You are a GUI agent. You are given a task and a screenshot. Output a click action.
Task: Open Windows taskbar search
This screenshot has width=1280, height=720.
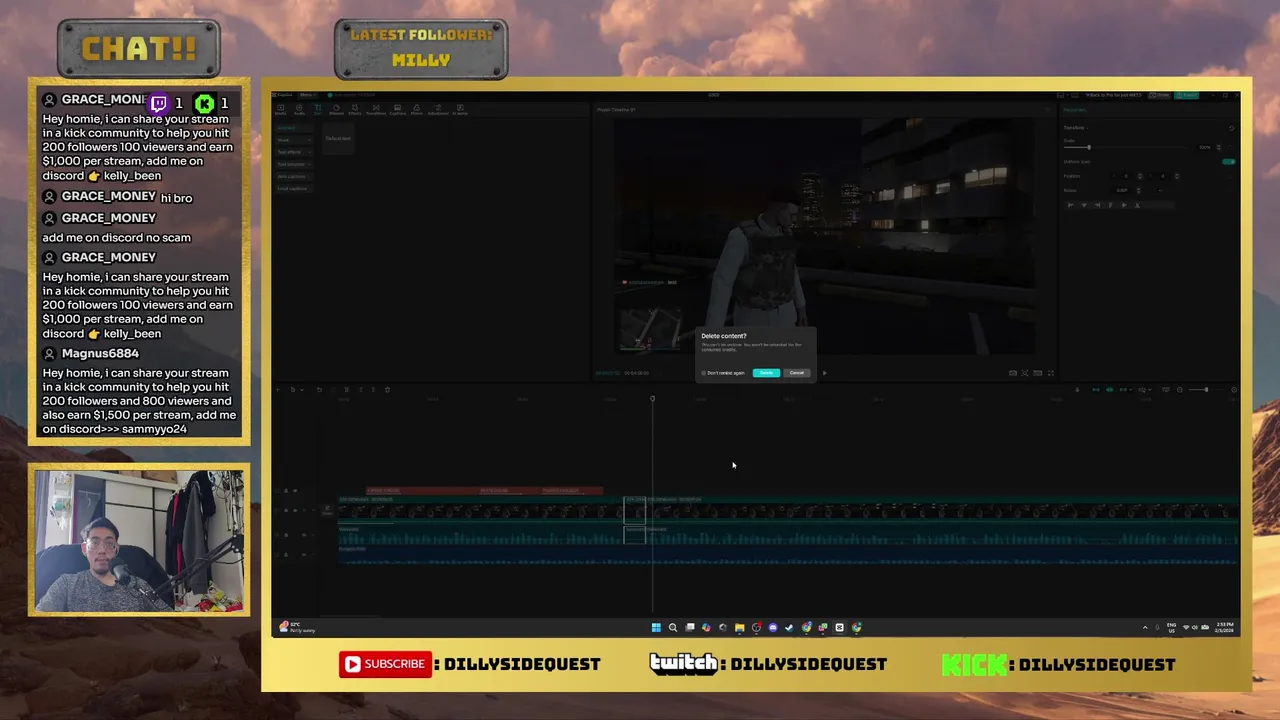click(673, 627)
